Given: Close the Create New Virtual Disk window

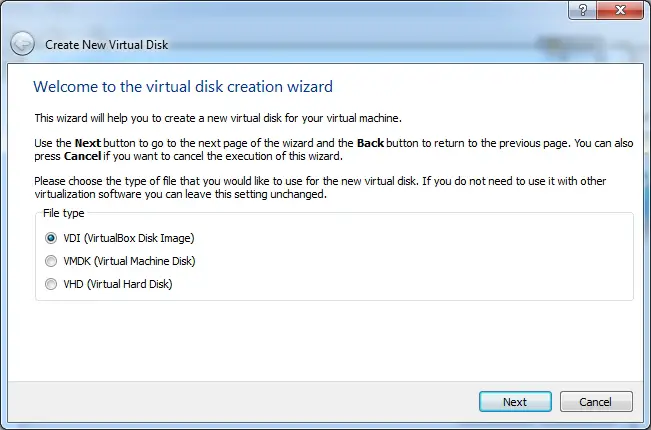Looking at the screenshot, I should coord(620,10).
